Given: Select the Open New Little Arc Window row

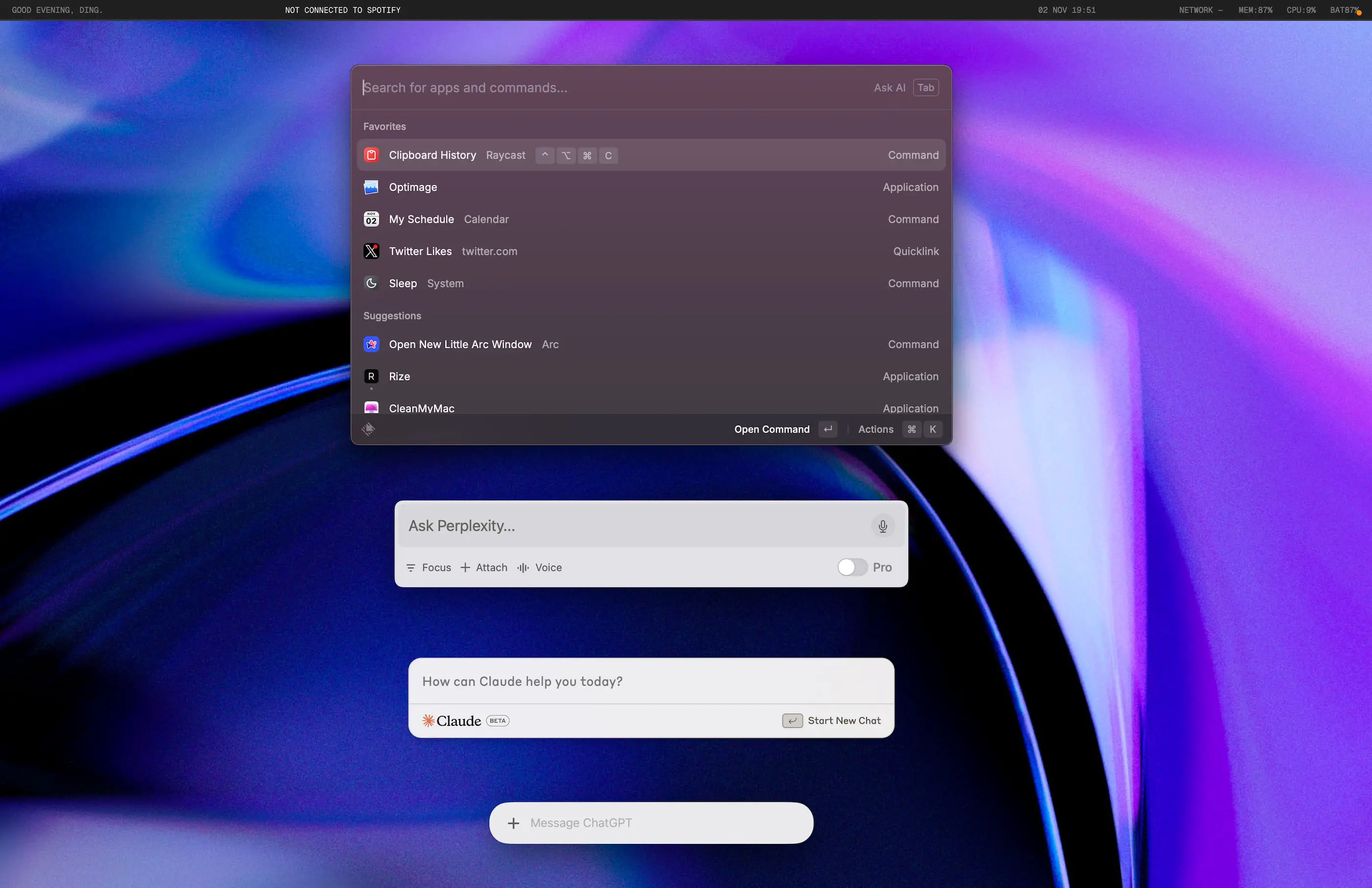Looking at the screenshot, I should tap(651, 345).
